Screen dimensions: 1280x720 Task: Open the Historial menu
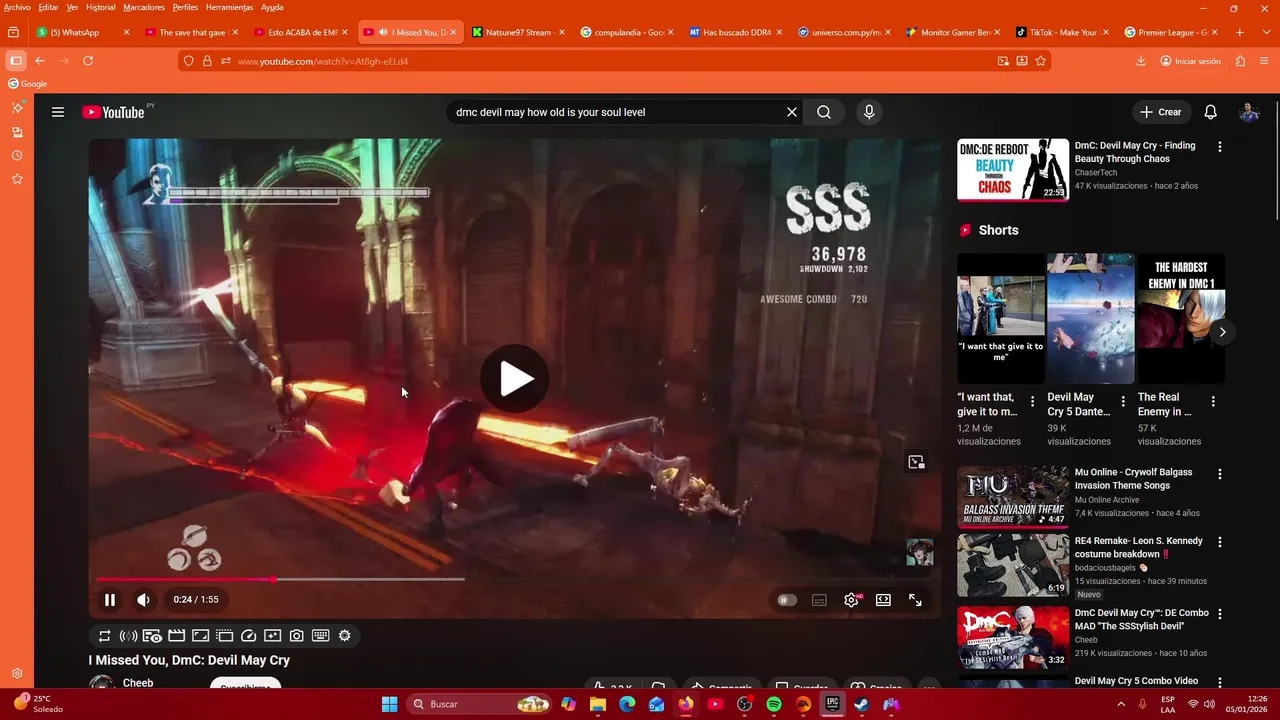[100, 7]
